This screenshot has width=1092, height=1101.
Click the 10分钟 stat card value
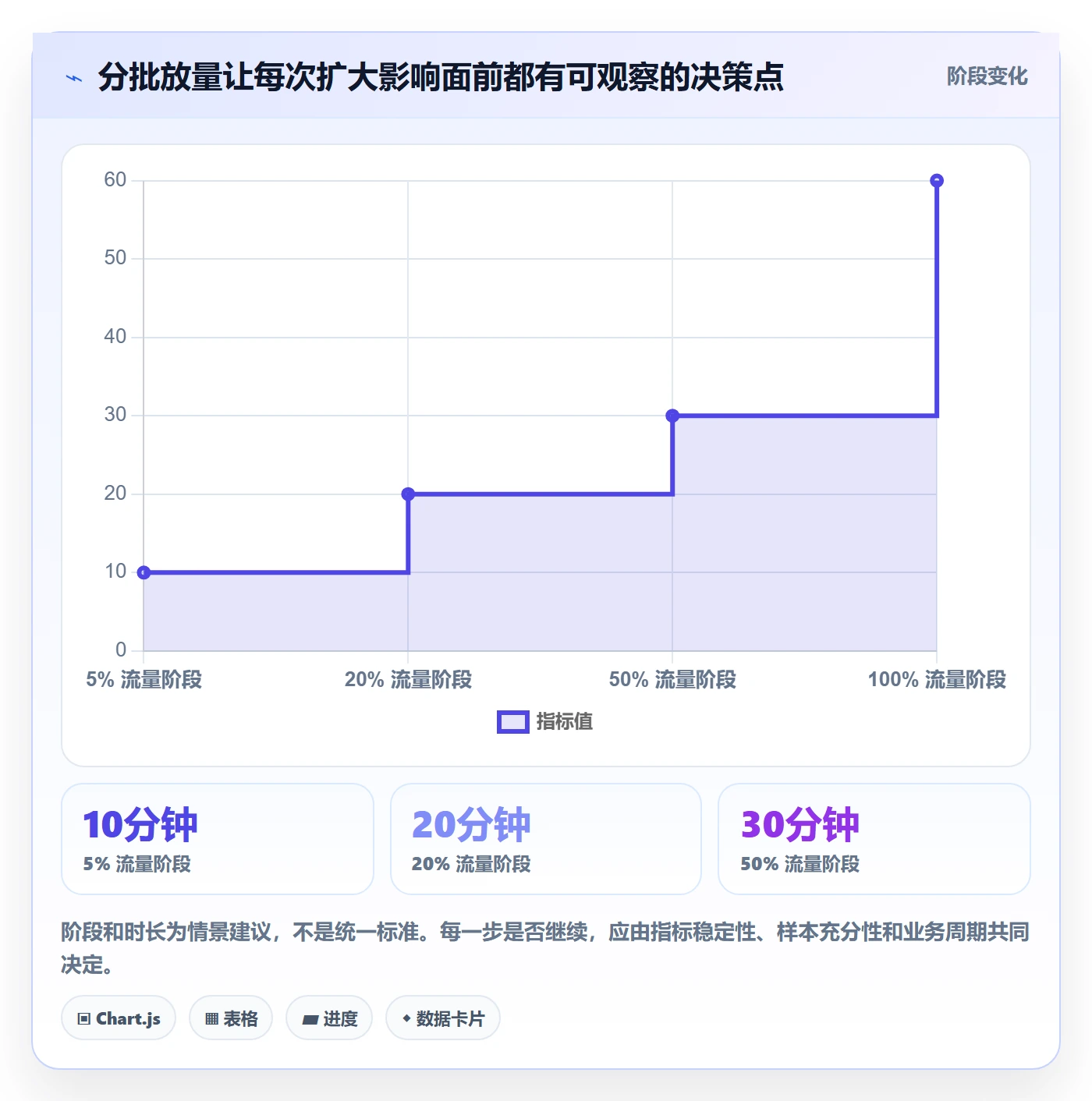140,825
